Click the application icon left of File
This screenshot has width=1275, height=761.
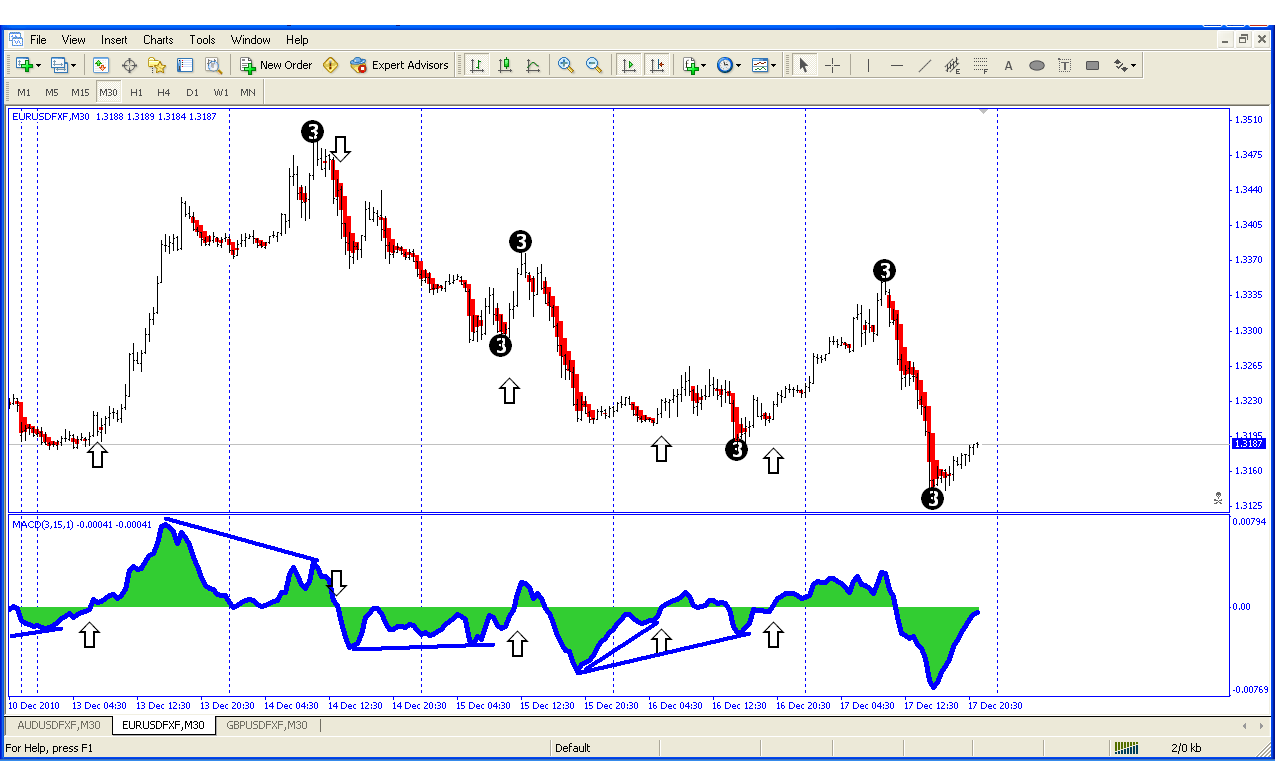click(16, 40)
